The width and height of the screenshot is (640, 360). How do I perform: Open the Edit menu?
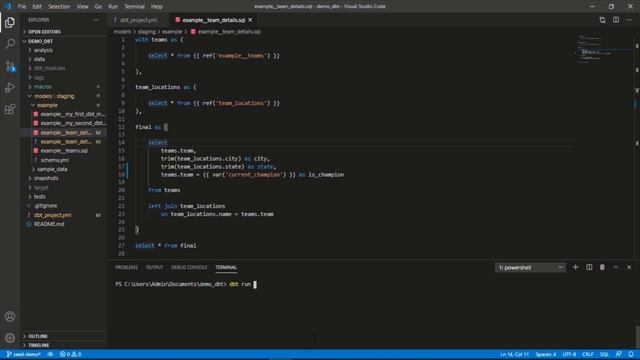point(37,7)
